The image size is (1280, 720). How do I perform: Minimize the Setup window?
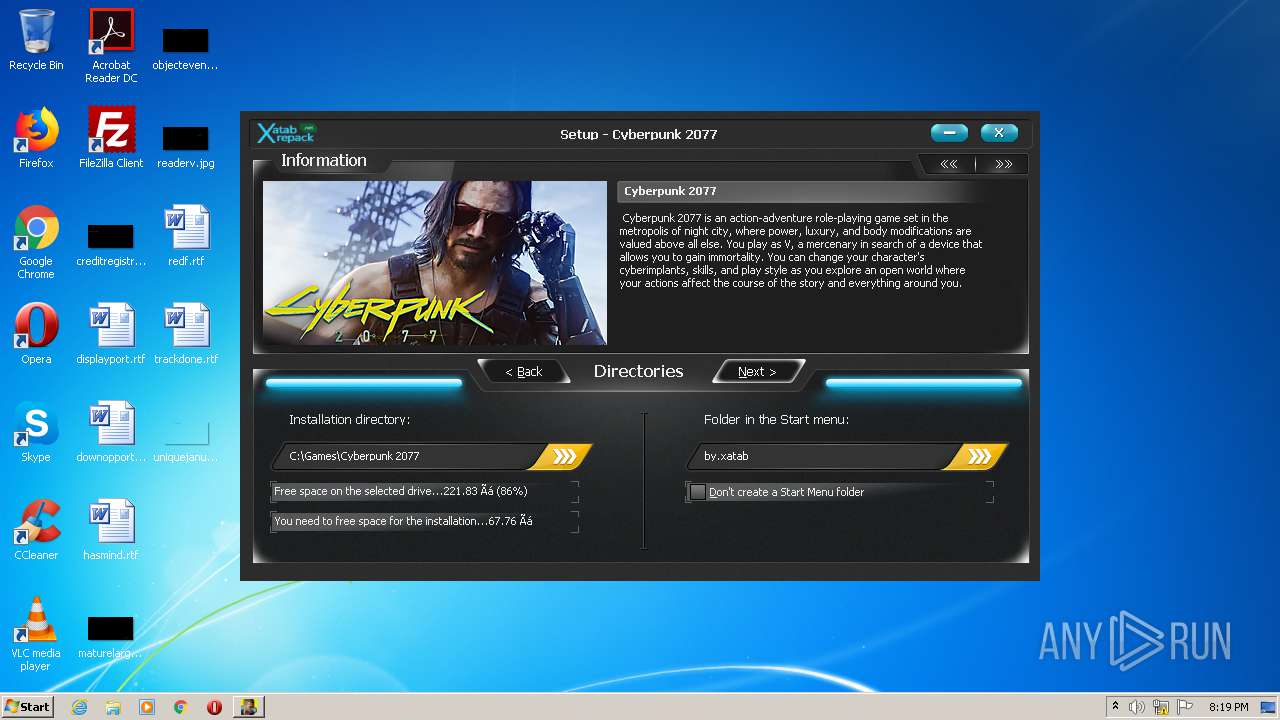point(949,133)
